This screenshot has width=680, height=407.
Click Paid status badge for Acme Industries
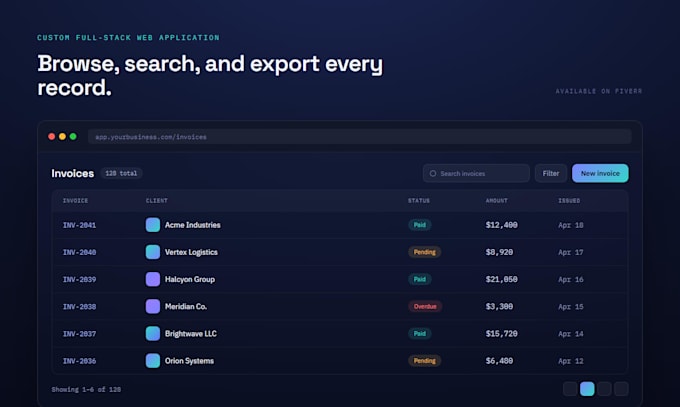point(419,225)
